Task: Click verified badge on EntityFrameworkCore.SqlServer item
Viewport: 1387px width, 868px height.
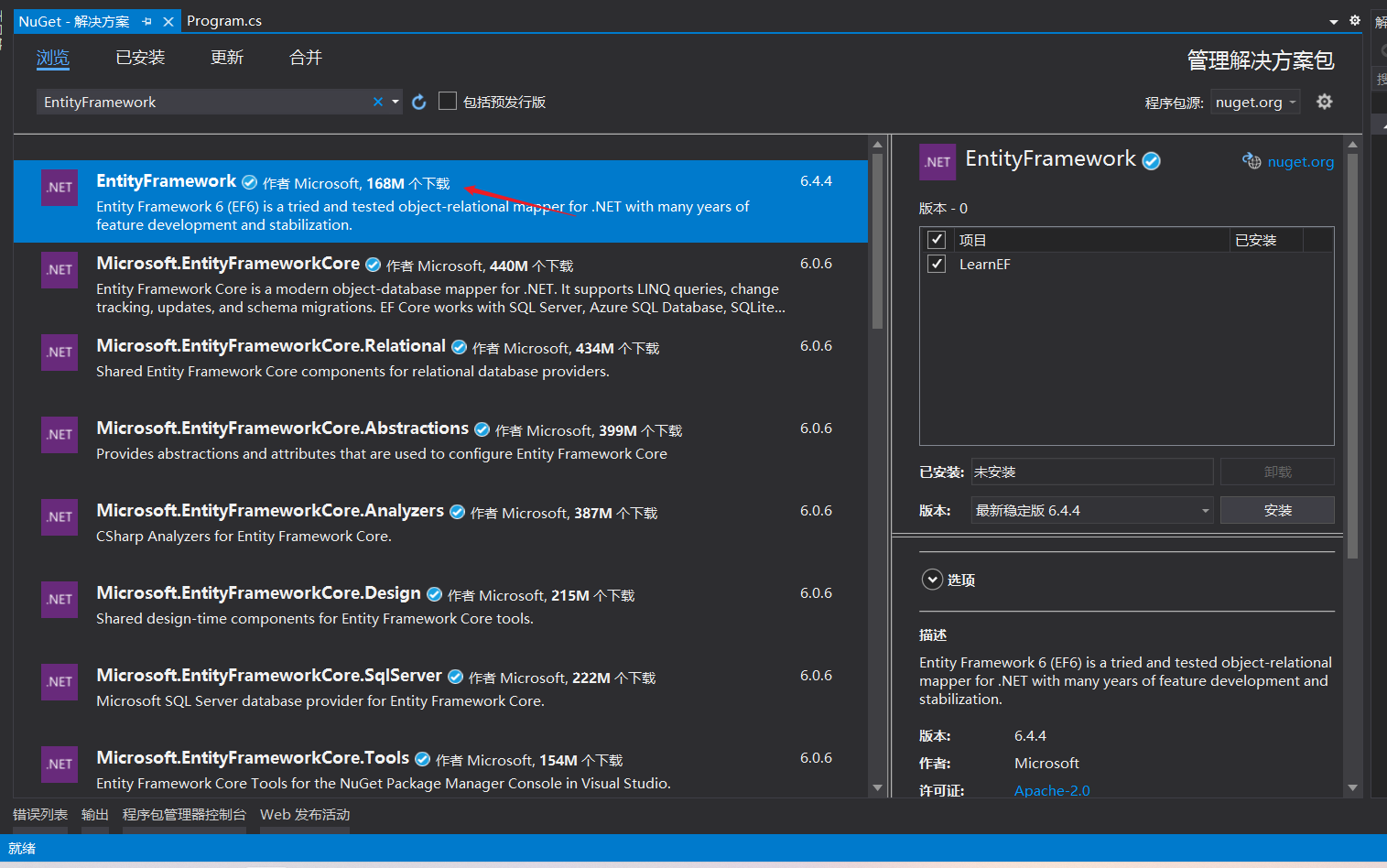Action: tap(455, 677)
